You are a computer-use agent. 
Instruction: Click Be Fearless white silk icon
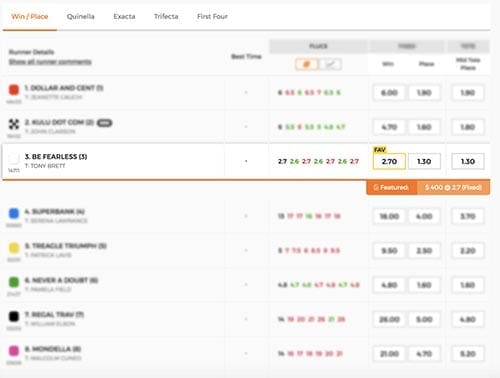[x=14, y=158]
